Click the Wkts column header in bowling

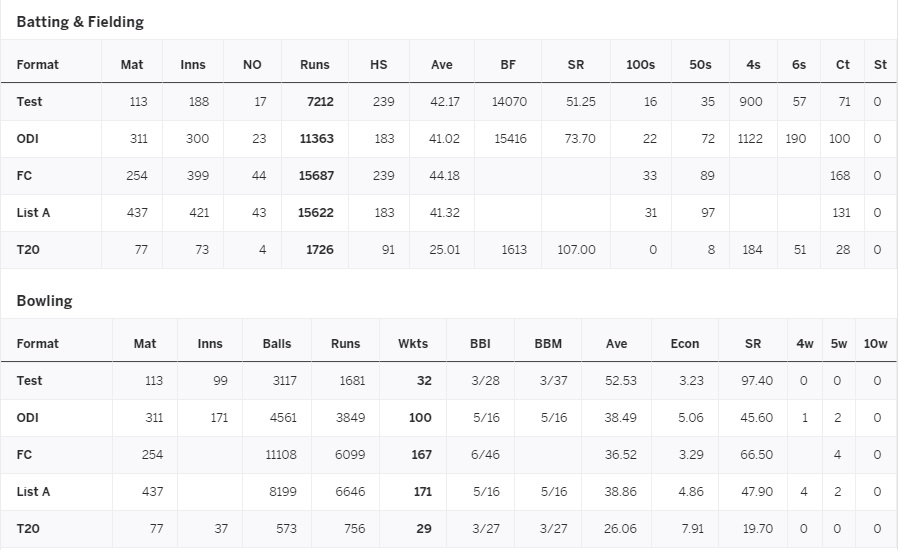pyautogui.click(x=412, y=344)
